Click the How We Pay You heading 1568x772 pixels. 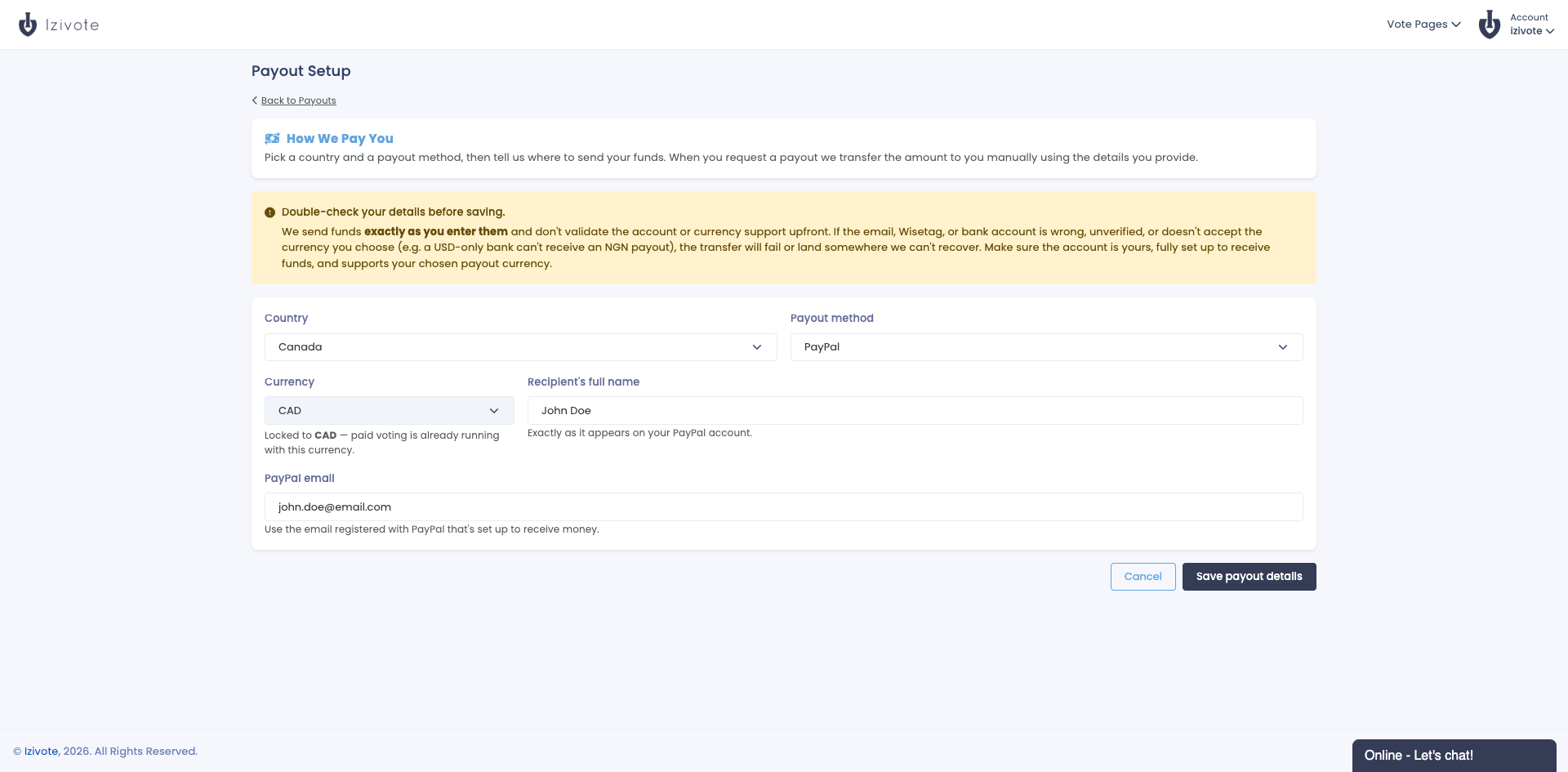coord(340,139)
